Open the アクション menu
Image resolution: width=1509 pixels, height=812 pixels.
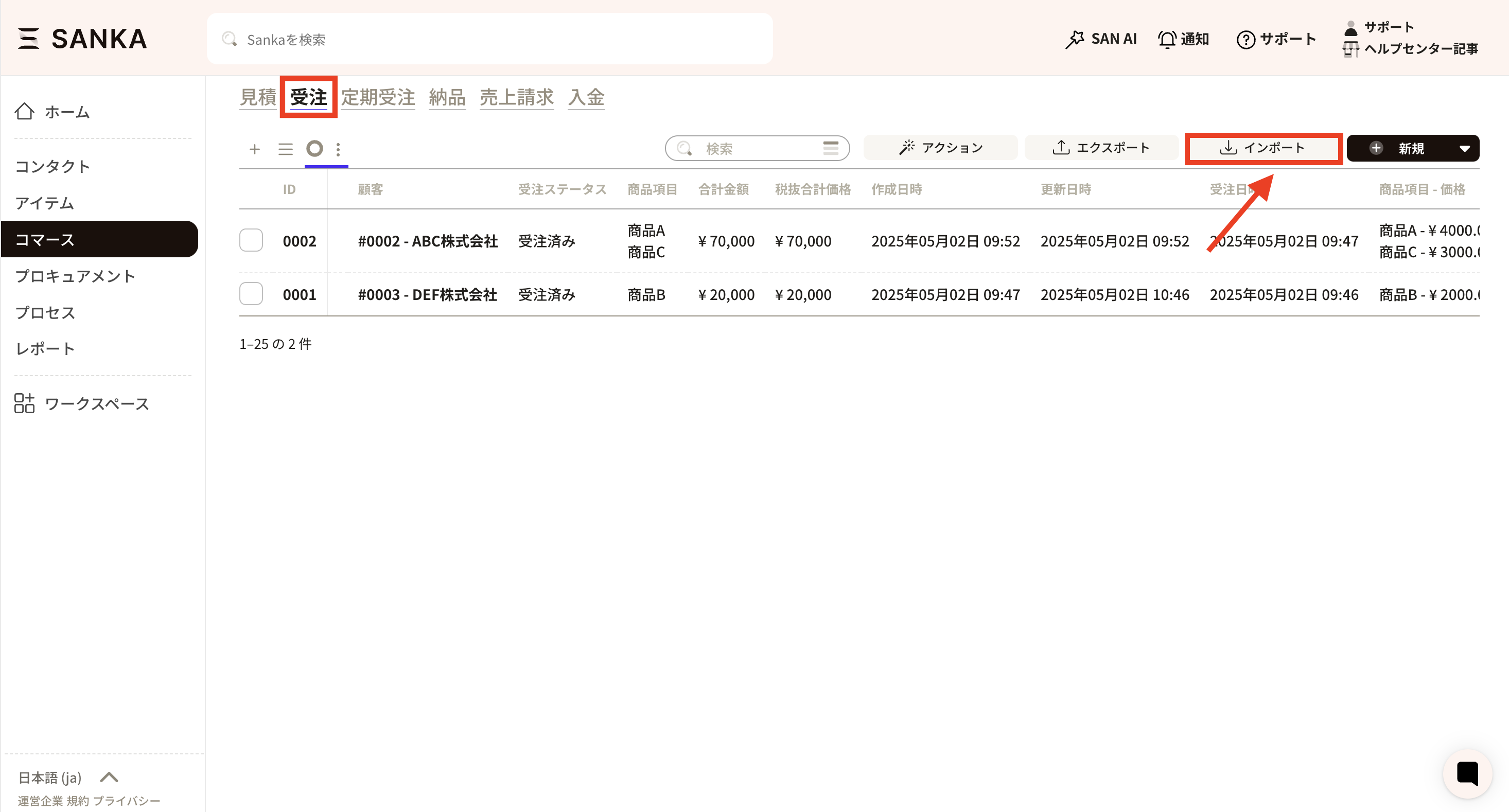[x=940, y=148]
